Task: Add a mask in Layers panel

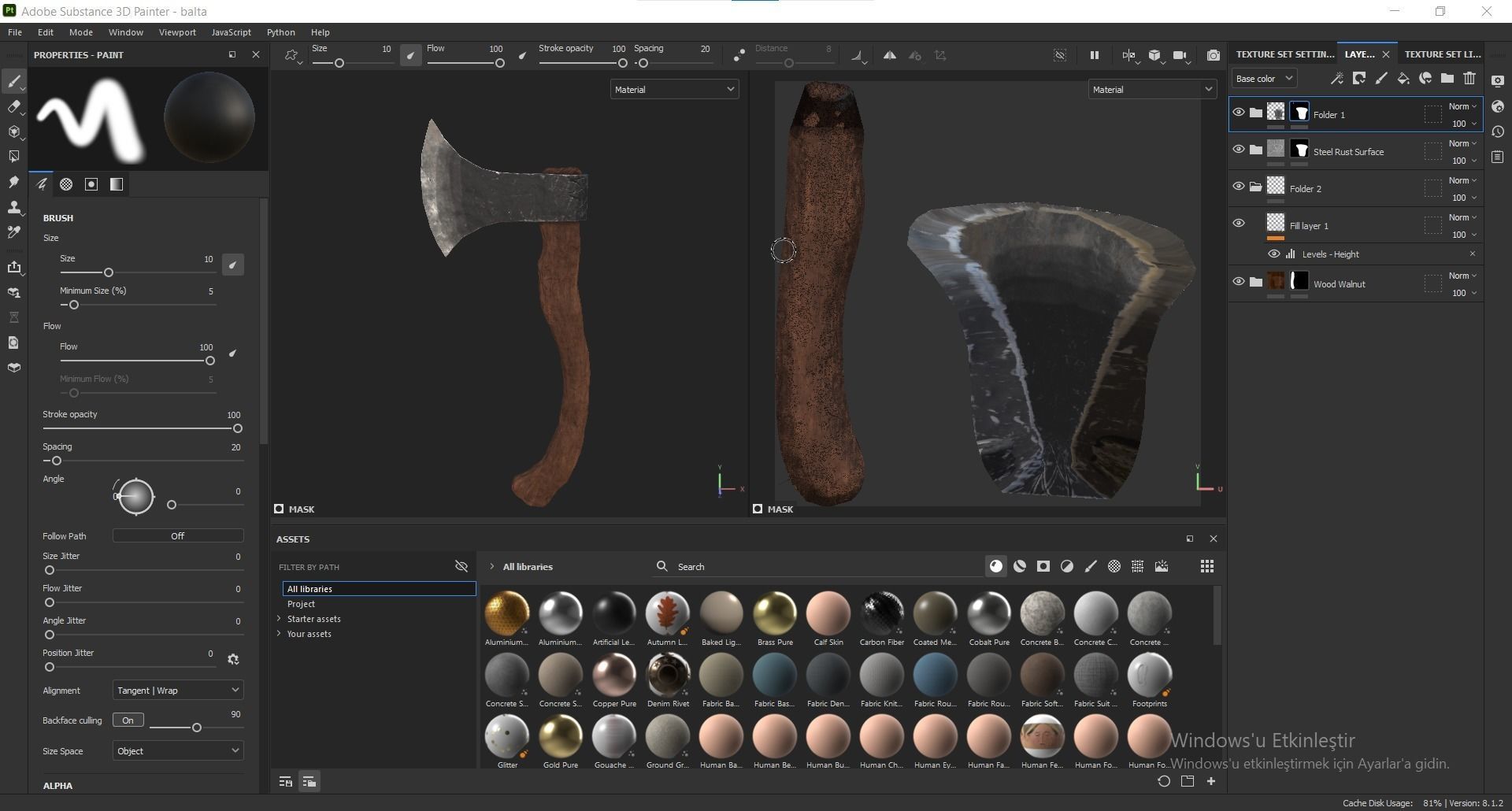Action: click(1359, 78)
